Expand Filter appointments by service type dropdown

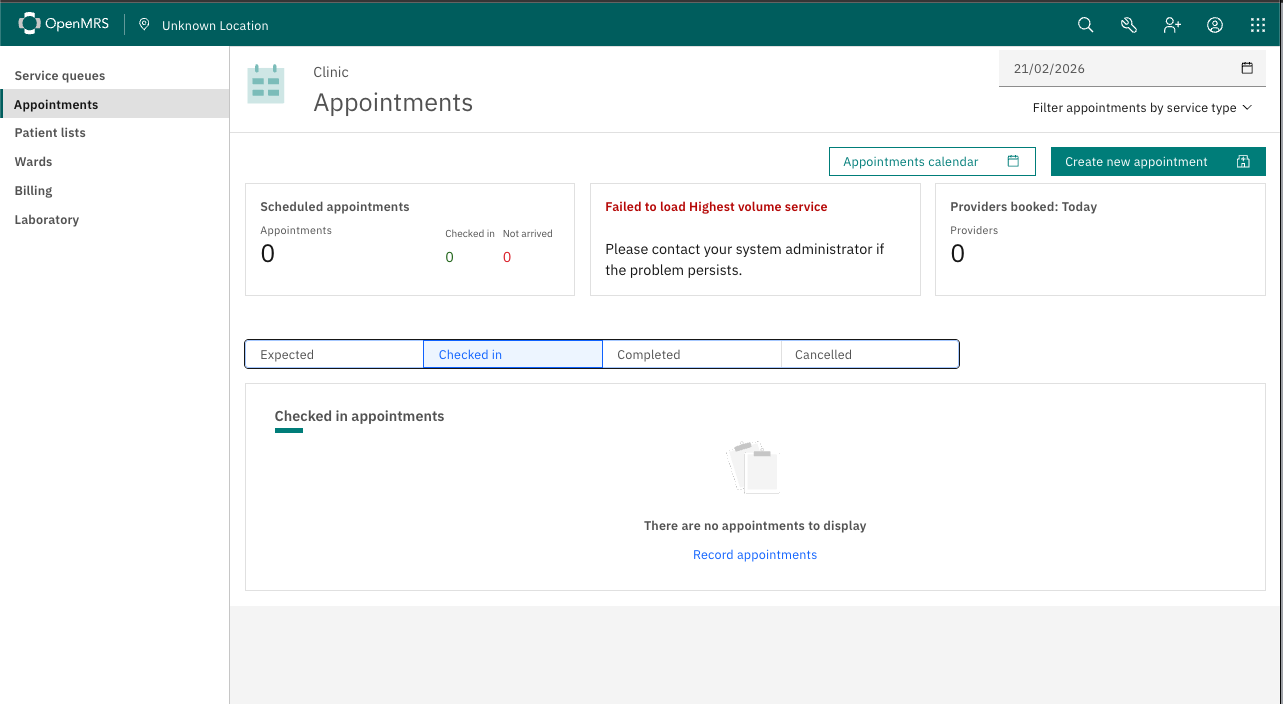[x=1142, y=108]
